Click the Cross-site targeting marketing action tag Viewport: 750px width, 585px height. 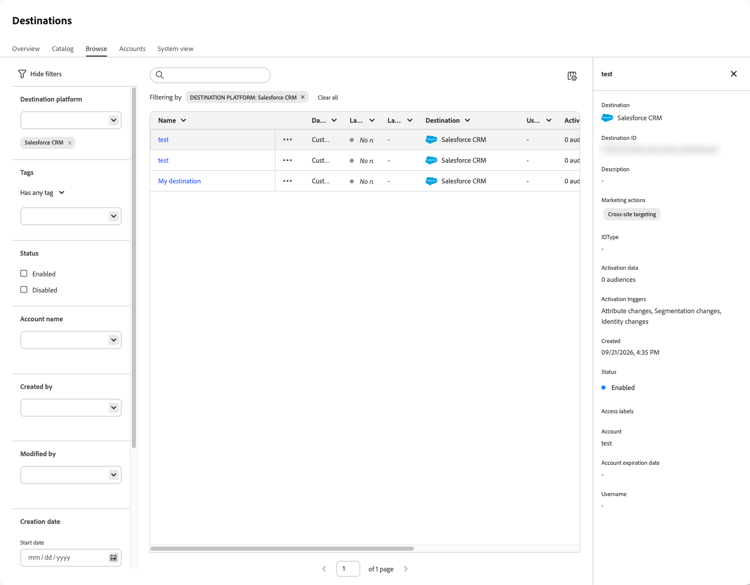631,214
